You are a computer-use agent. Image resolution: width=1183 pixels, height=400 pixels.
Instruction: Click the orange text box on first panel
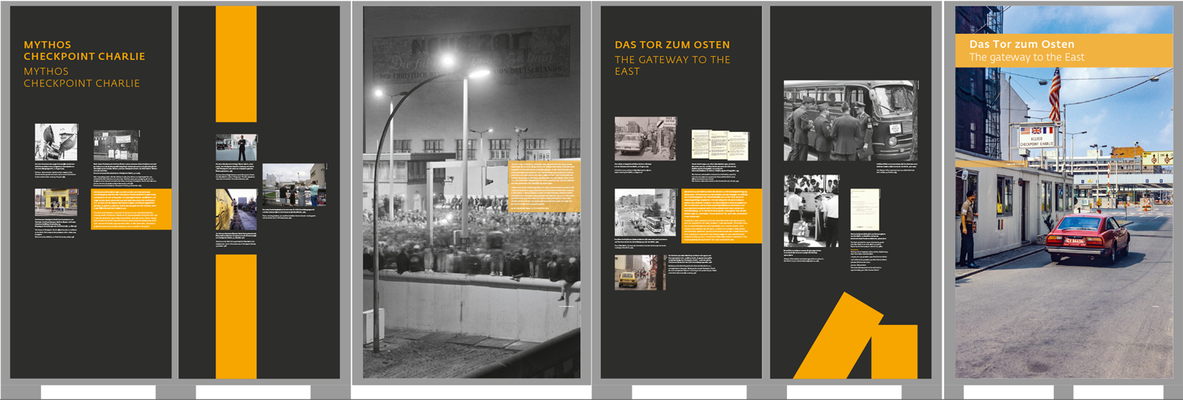point(131,209)
